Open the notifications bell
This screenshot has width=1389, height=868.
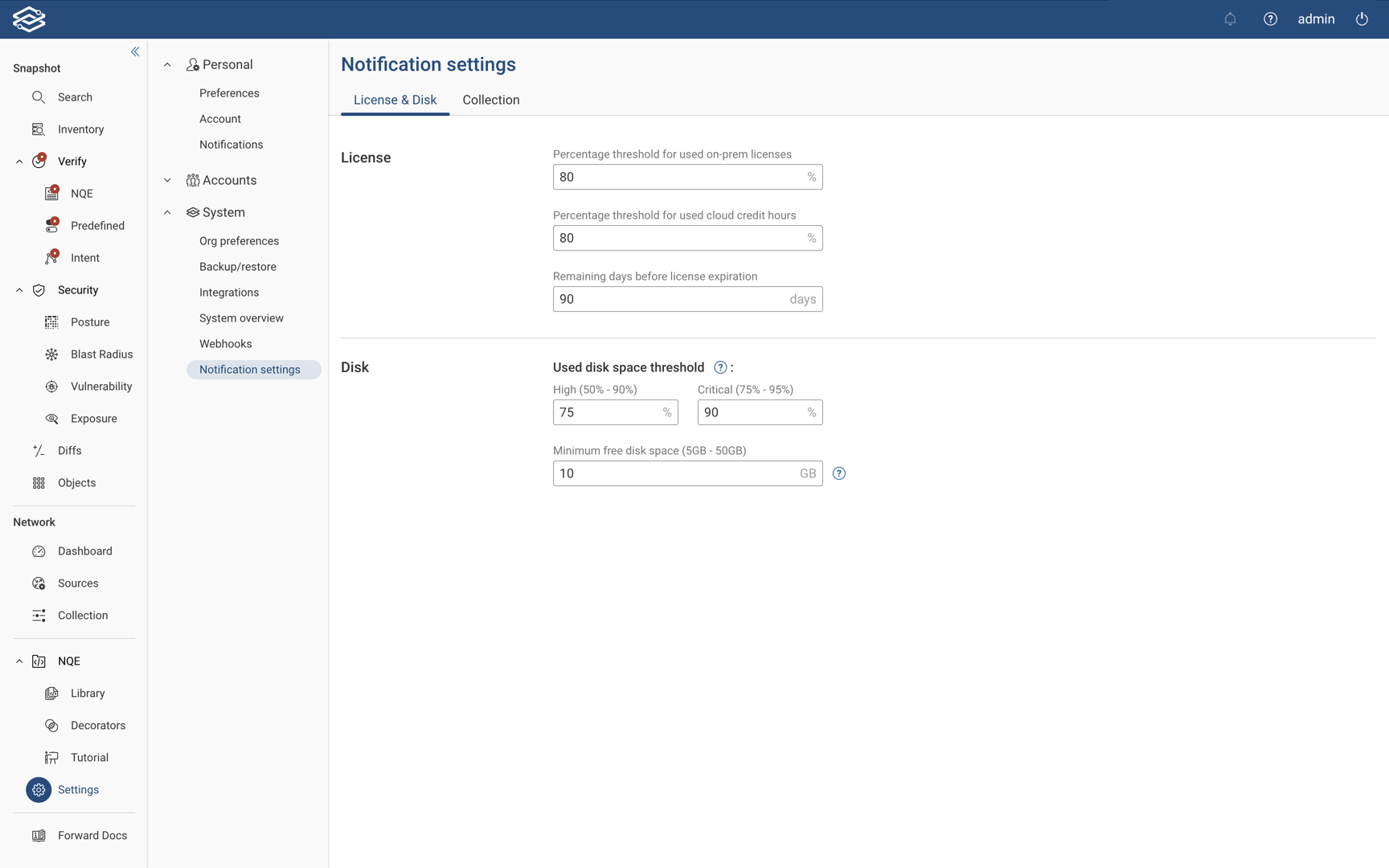[1229, 18]
